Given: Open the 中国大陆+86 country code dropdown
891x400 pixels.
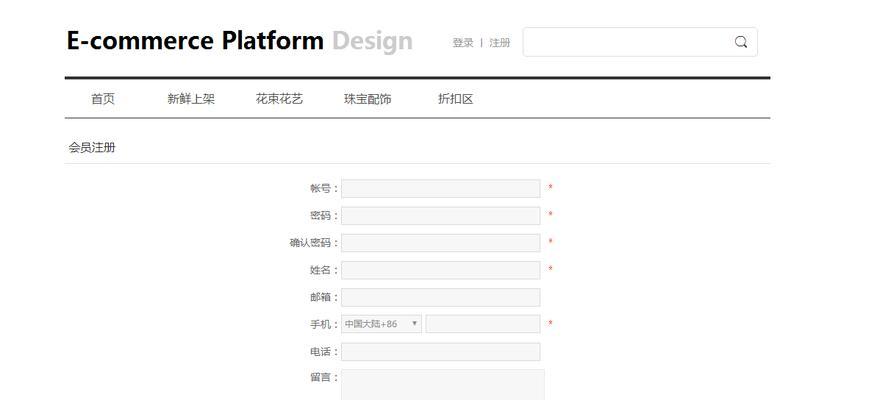Looking at the screenshot, I should click(381, 324).
